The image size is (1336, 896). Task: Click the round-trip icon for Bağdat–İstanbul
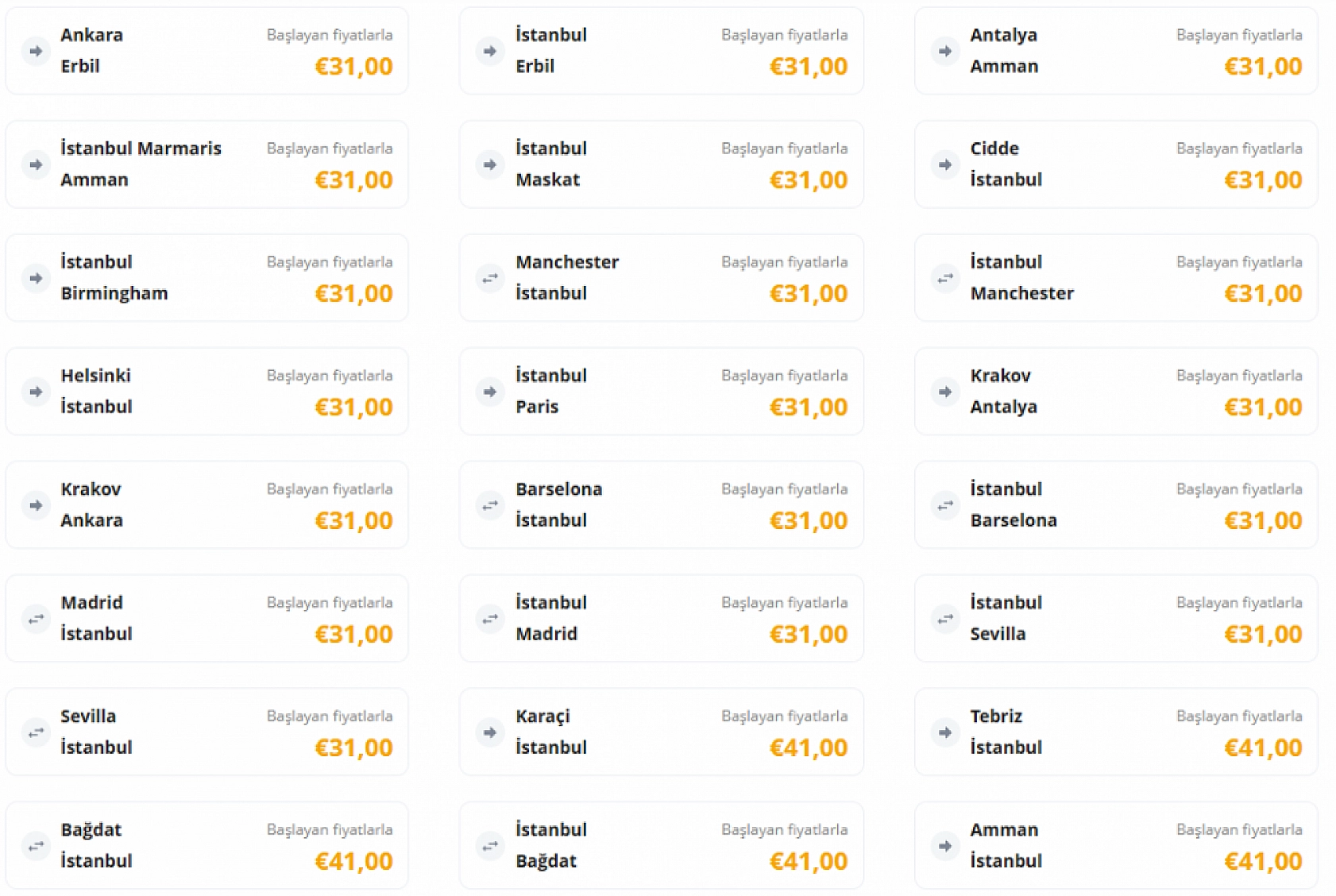36,846
